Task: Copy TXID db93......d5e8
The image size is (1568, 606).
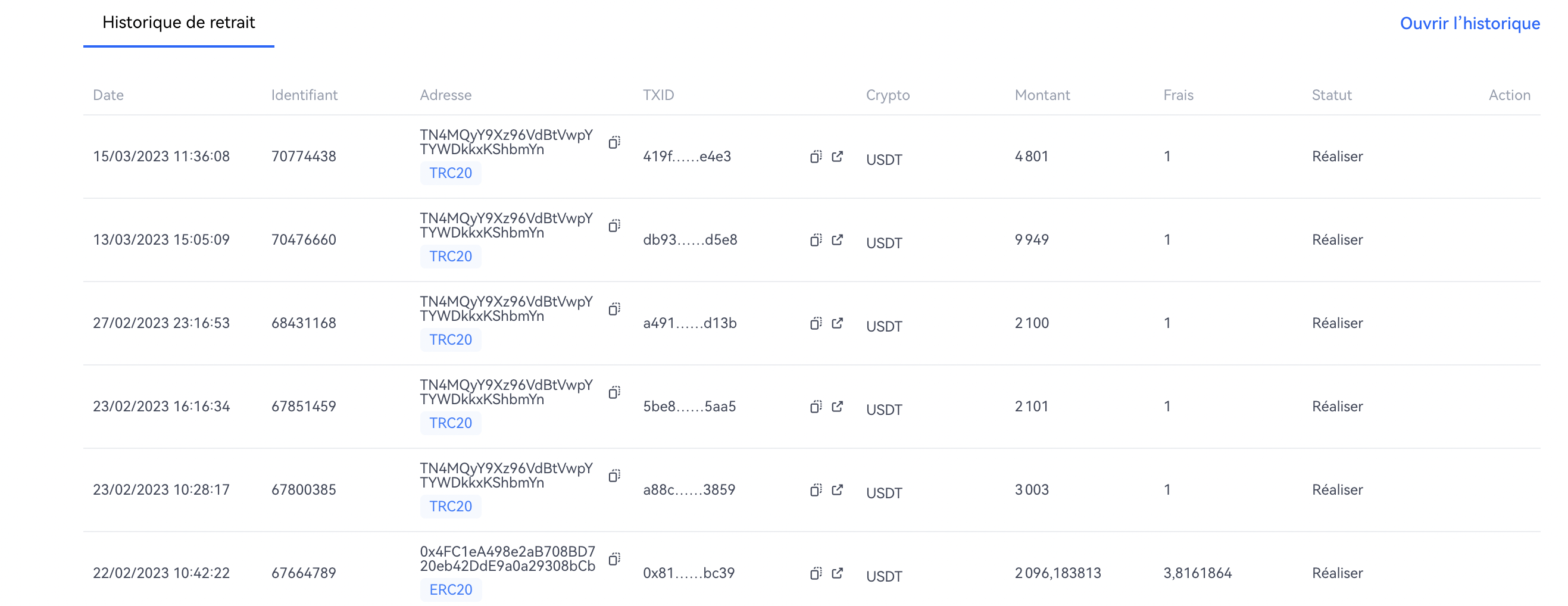Action: click(816, 240)
